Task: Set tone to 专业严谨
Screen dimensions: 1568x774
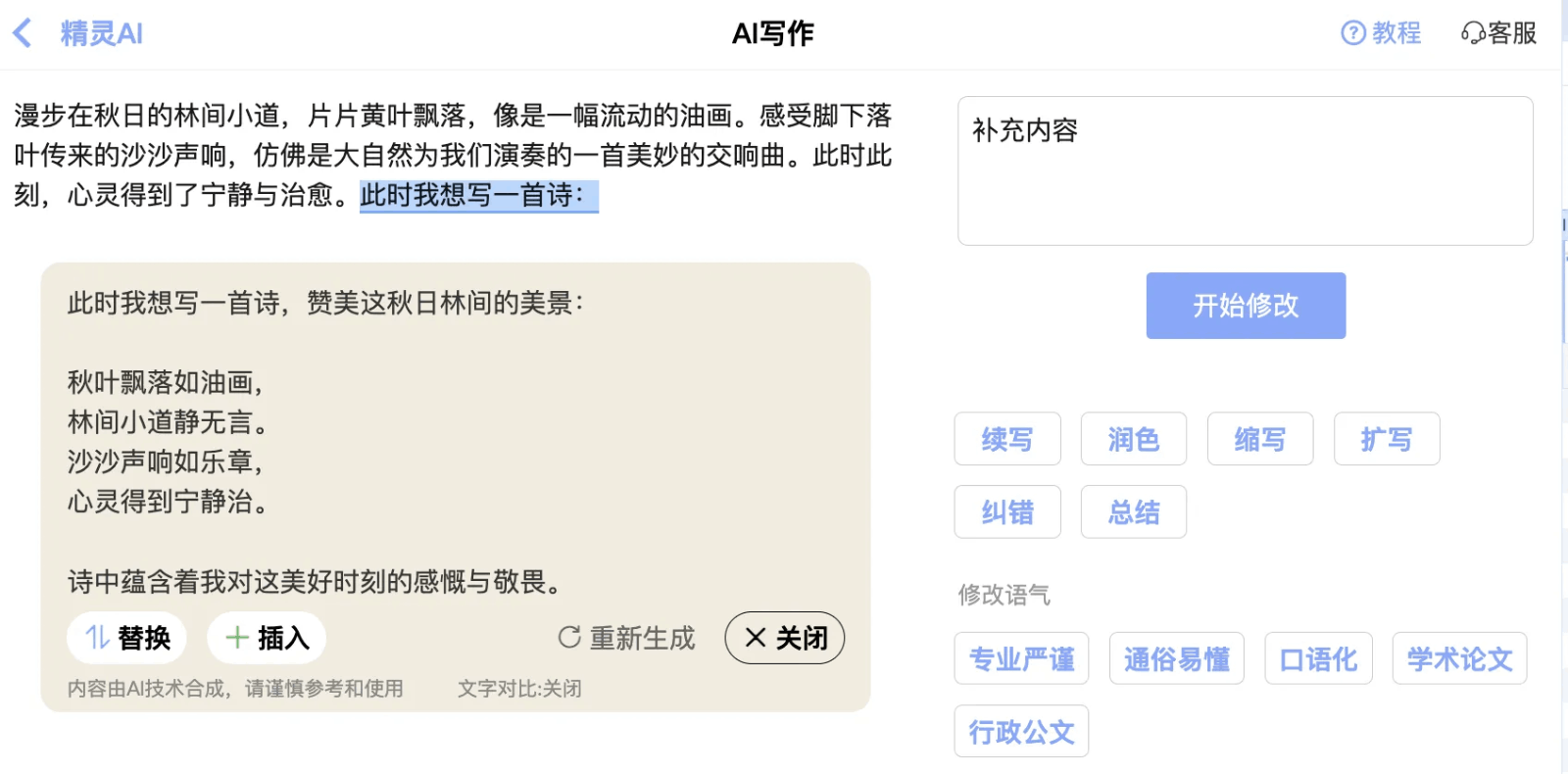Action: pos(1021,658)
